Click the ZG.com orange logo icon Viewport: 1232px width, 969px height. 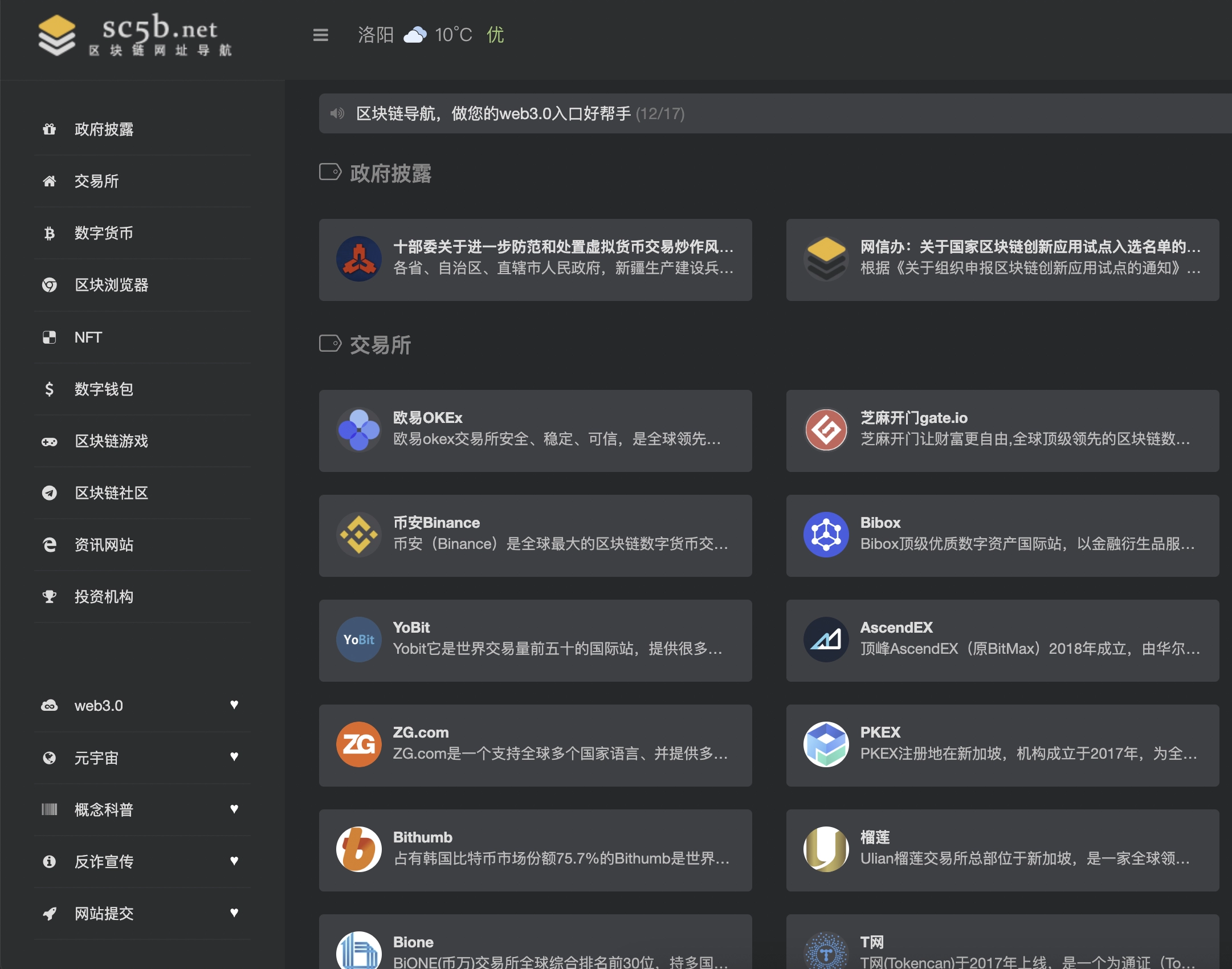tap(359, 745)
